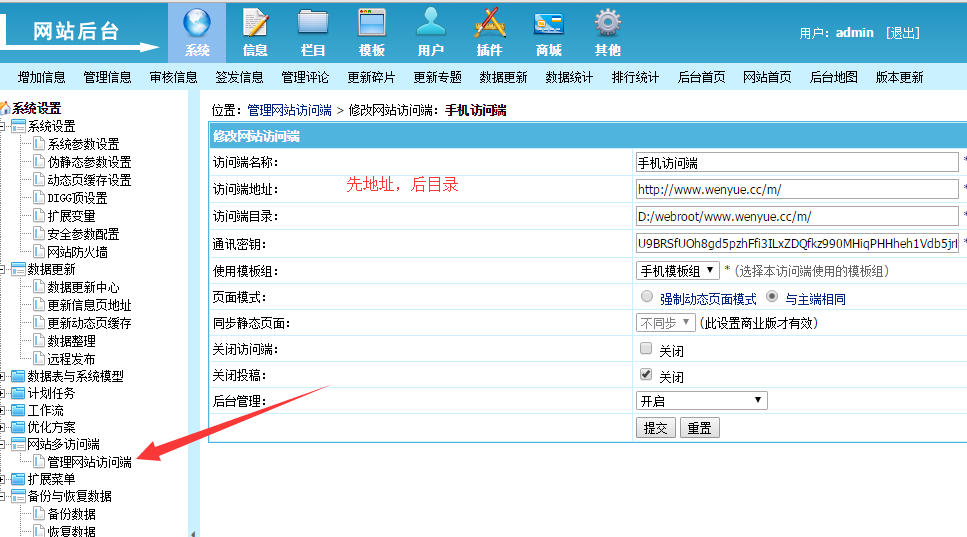Open the 其他 gear icon section
The image size is (967, 537).
pos(607,32)
